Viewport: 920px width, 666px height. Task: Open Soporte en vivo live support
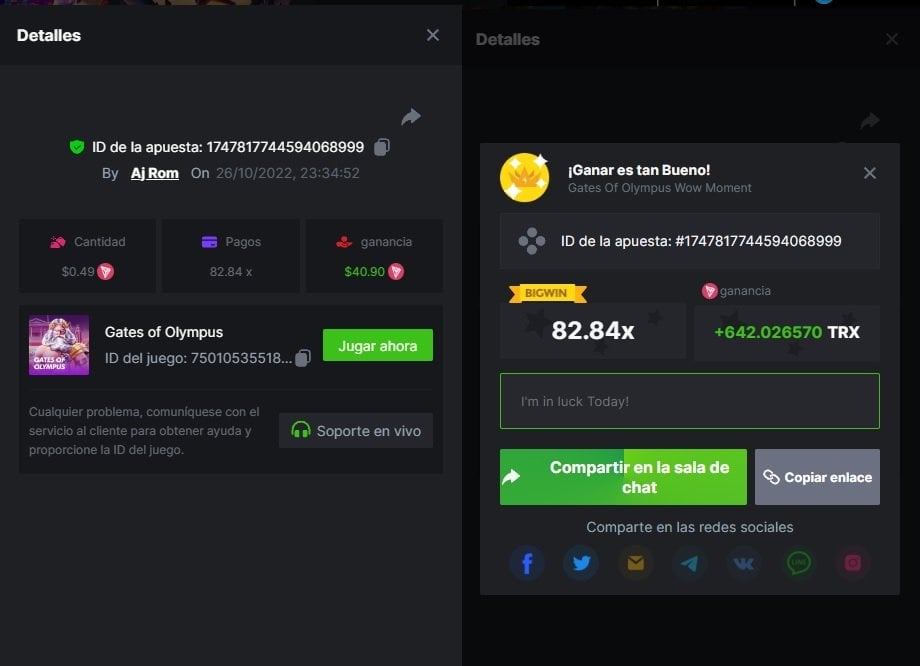[x=356, y=431]
